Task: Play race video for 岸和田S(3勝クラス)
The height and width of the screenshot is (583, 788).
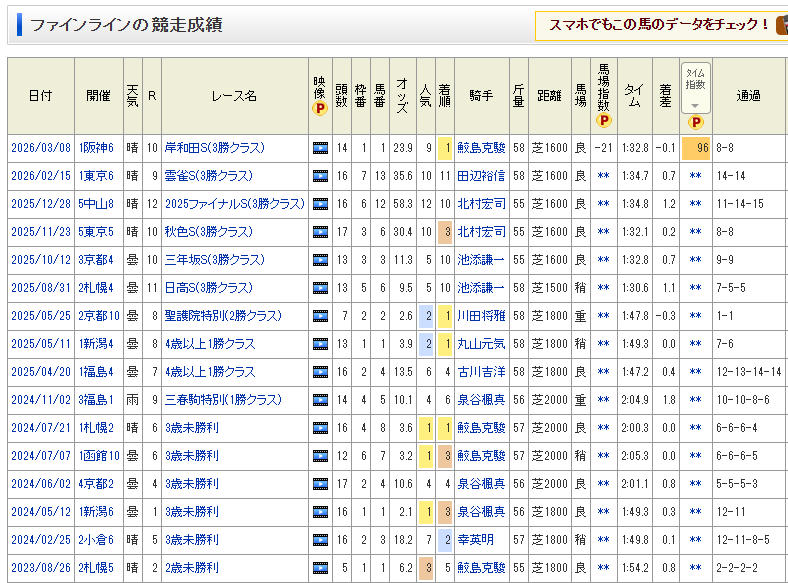Action: coord(320,148)
